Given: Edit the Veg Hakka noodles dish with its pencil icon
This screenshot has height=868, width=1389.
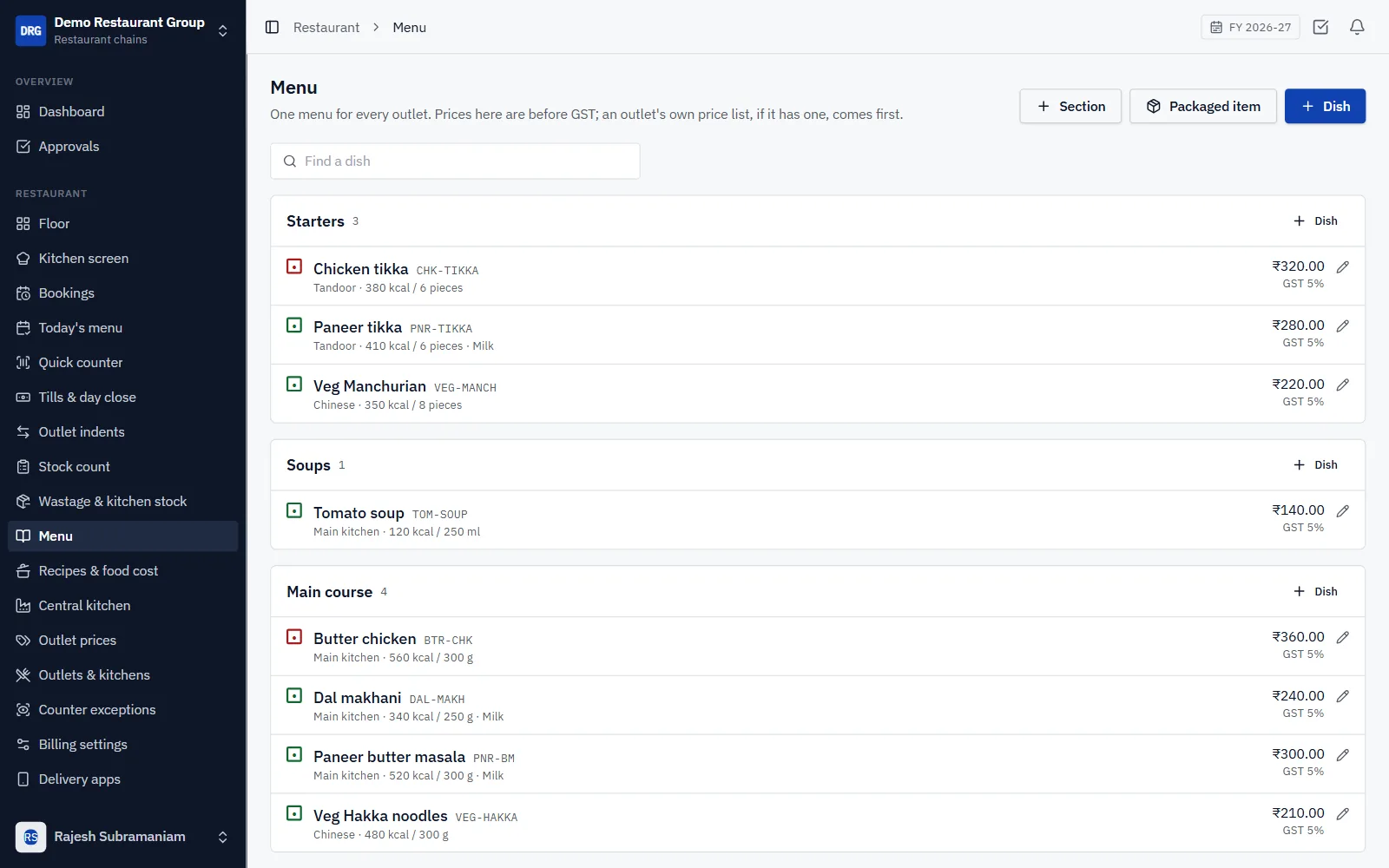Looking at the screenshot, I should 1343,813.
